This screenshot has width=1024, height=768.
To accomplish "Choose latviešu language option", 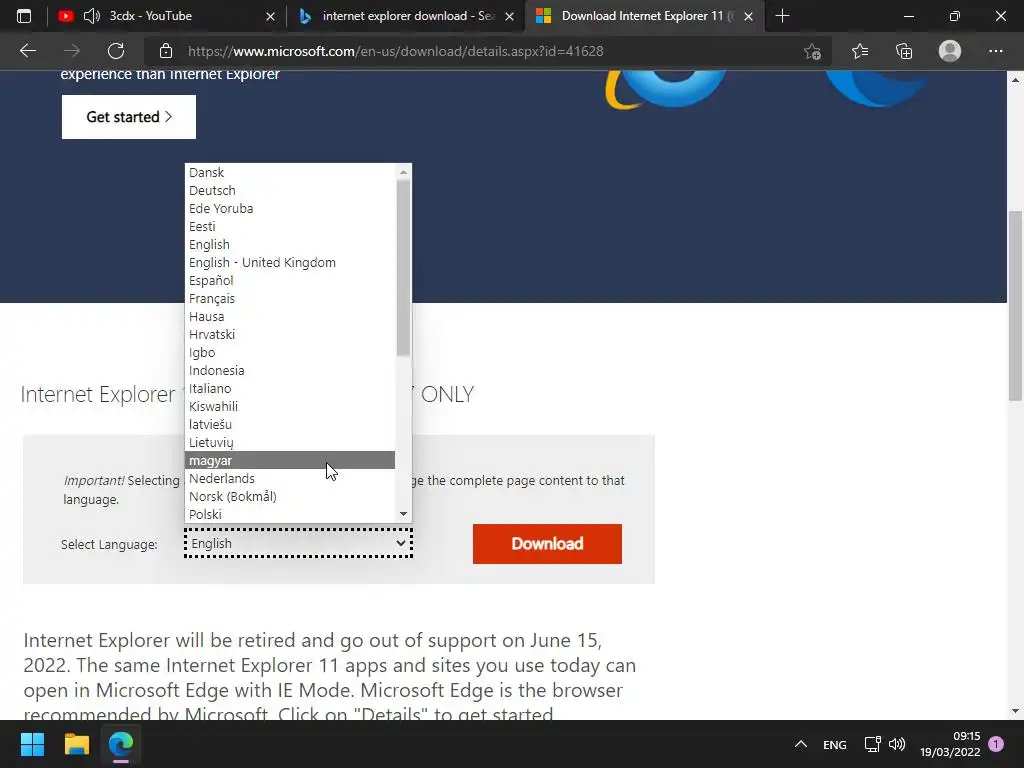I will pos(289,424).
